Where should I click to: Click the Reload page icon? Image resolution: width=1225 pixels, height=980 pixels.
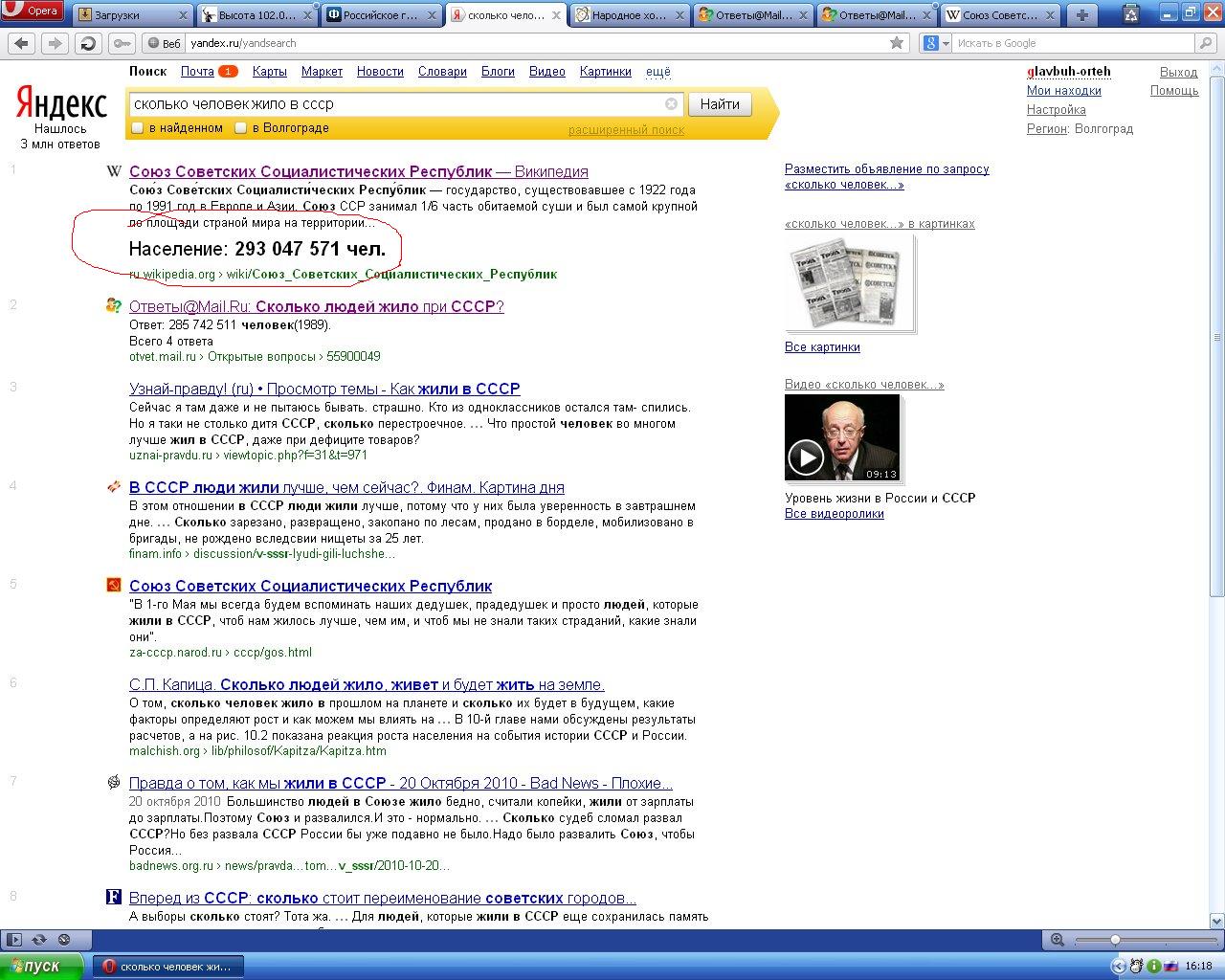coord(88,43)
